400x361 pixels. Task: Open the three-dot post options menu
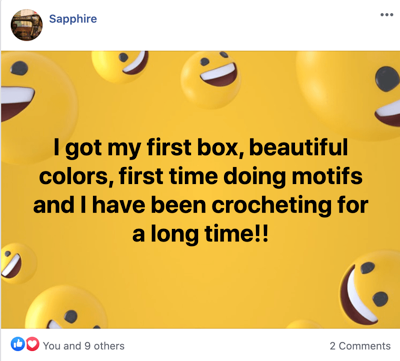point(387,15)
